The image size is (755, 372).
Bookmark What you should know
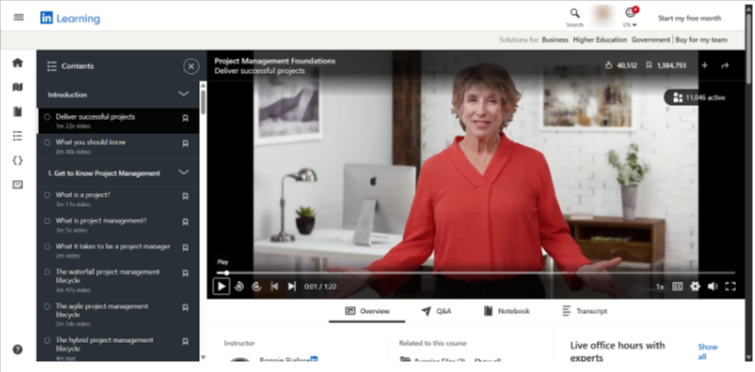click(185, 143)
